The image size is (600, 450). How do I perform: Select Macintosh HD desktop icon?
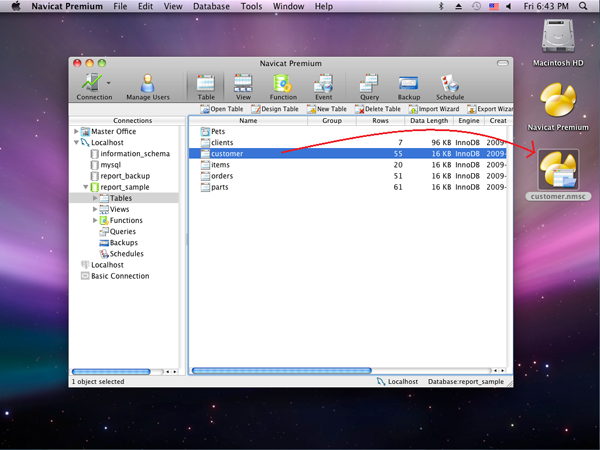coord(558,43)
